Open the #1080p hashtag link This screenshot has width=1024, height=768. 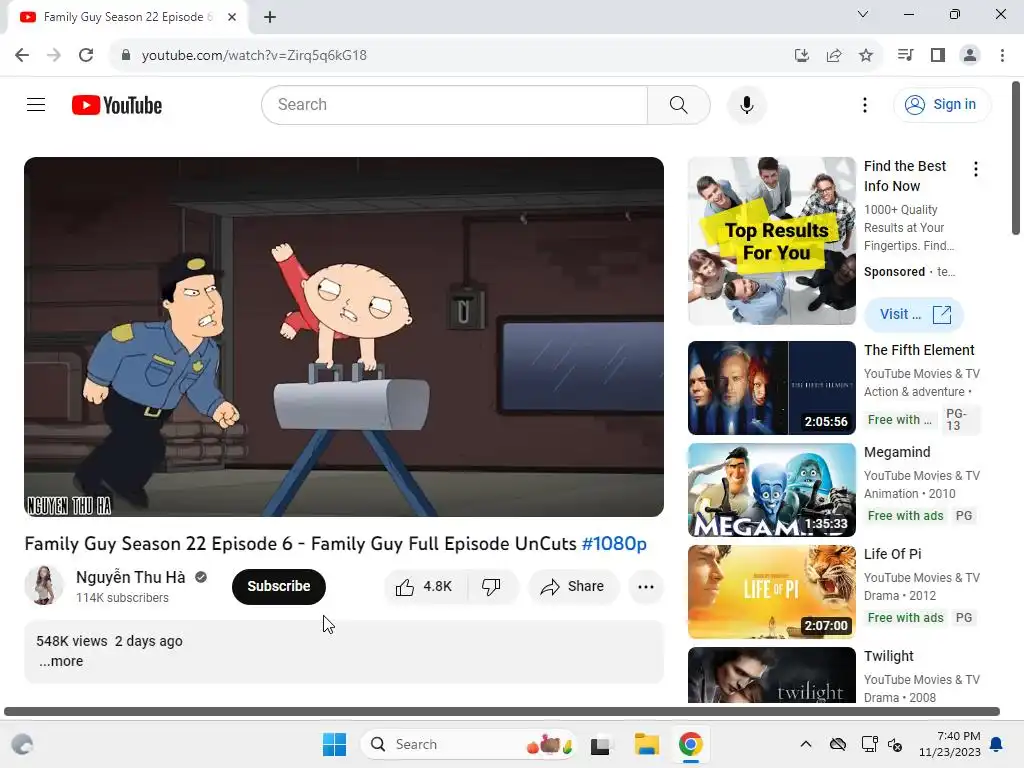[614, 543]
